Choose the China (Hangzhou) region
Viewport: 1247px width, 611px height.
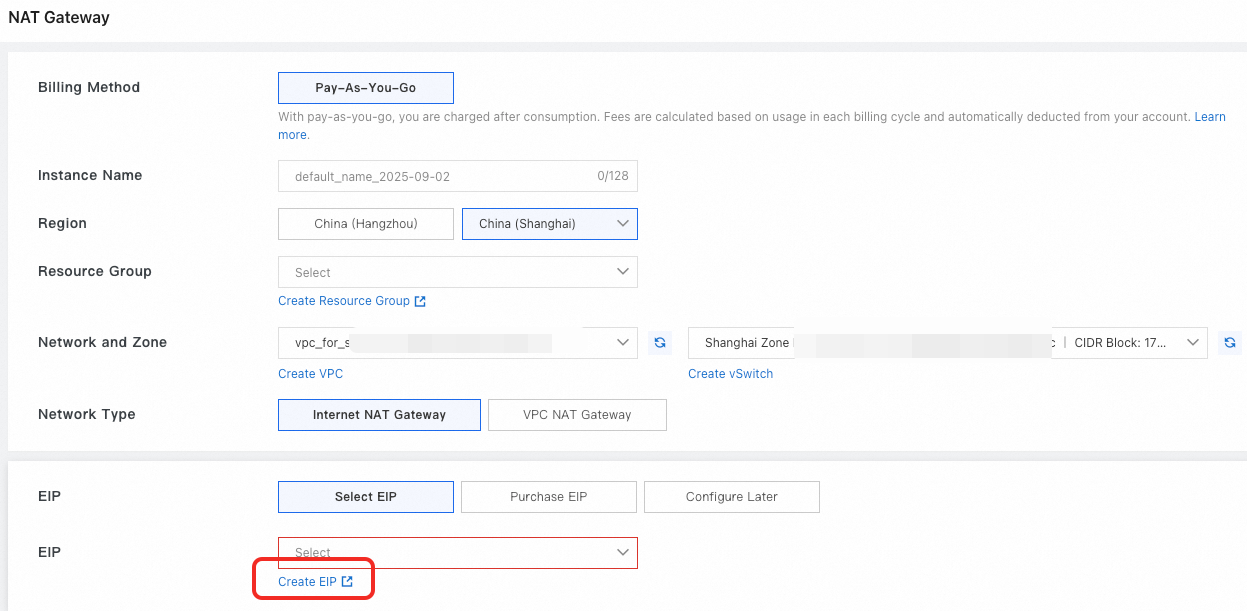pyautogui.click(x=365, y=224)
